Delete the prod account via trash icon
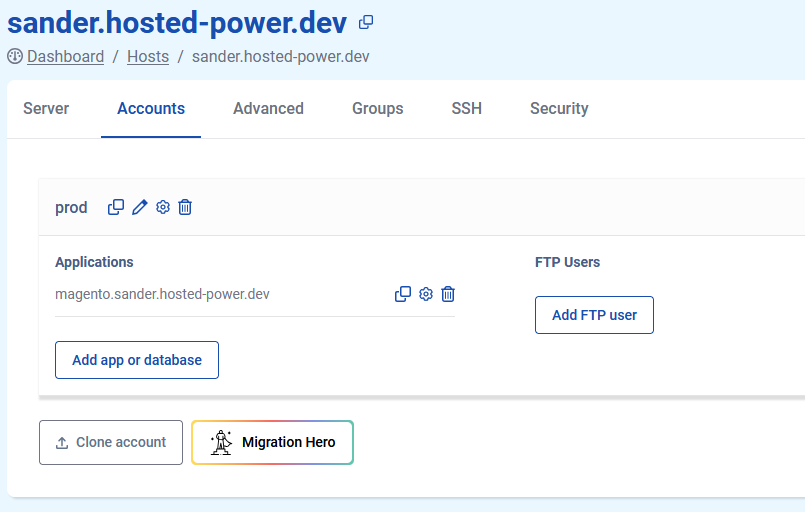 185,207
